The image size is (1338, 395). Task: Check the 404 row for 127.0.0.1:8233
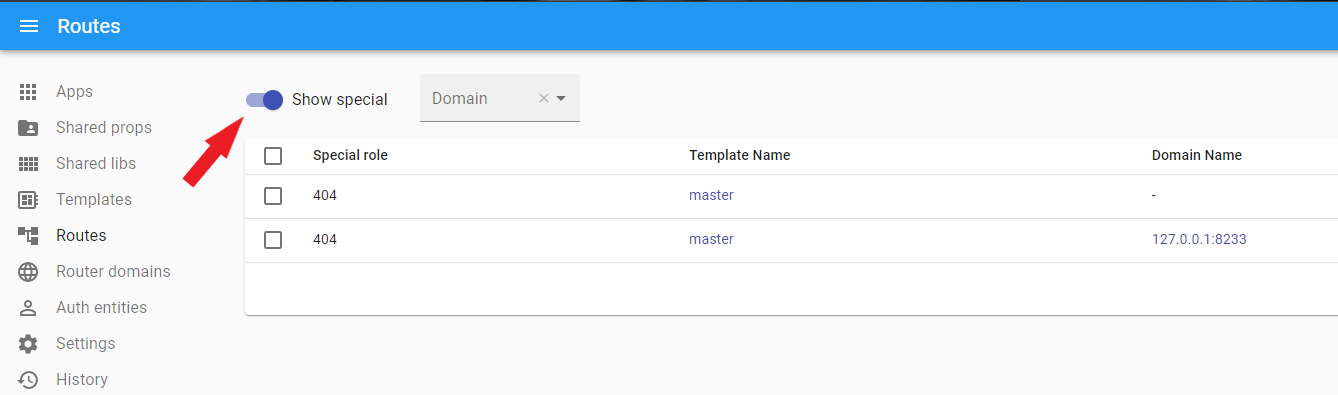coord(273,240)
